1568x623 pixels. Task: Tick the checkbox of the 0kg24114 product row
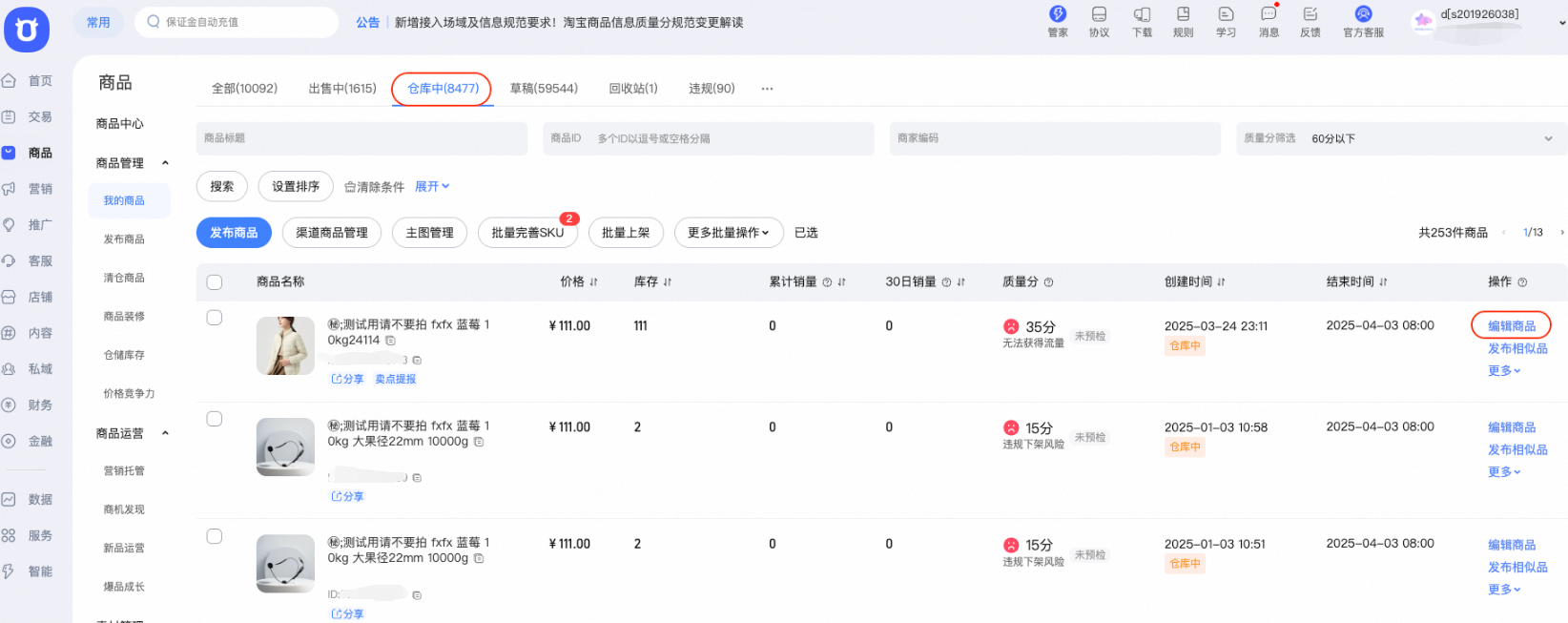(x=215, y=318)
